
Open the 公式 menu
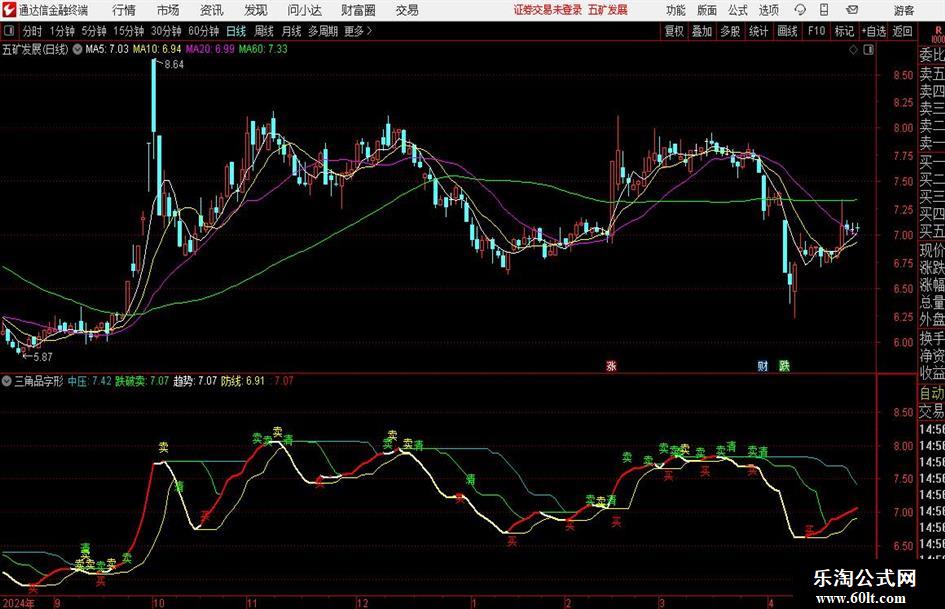pyautogui.click(x=738, y=10)
